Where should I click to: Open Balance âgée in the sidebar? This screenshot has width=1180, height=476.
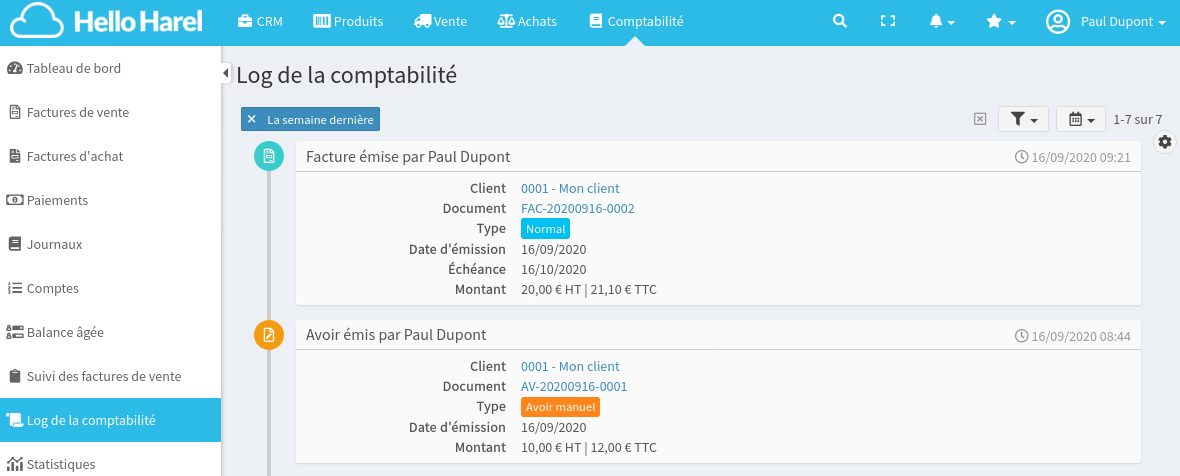(65, 332)
